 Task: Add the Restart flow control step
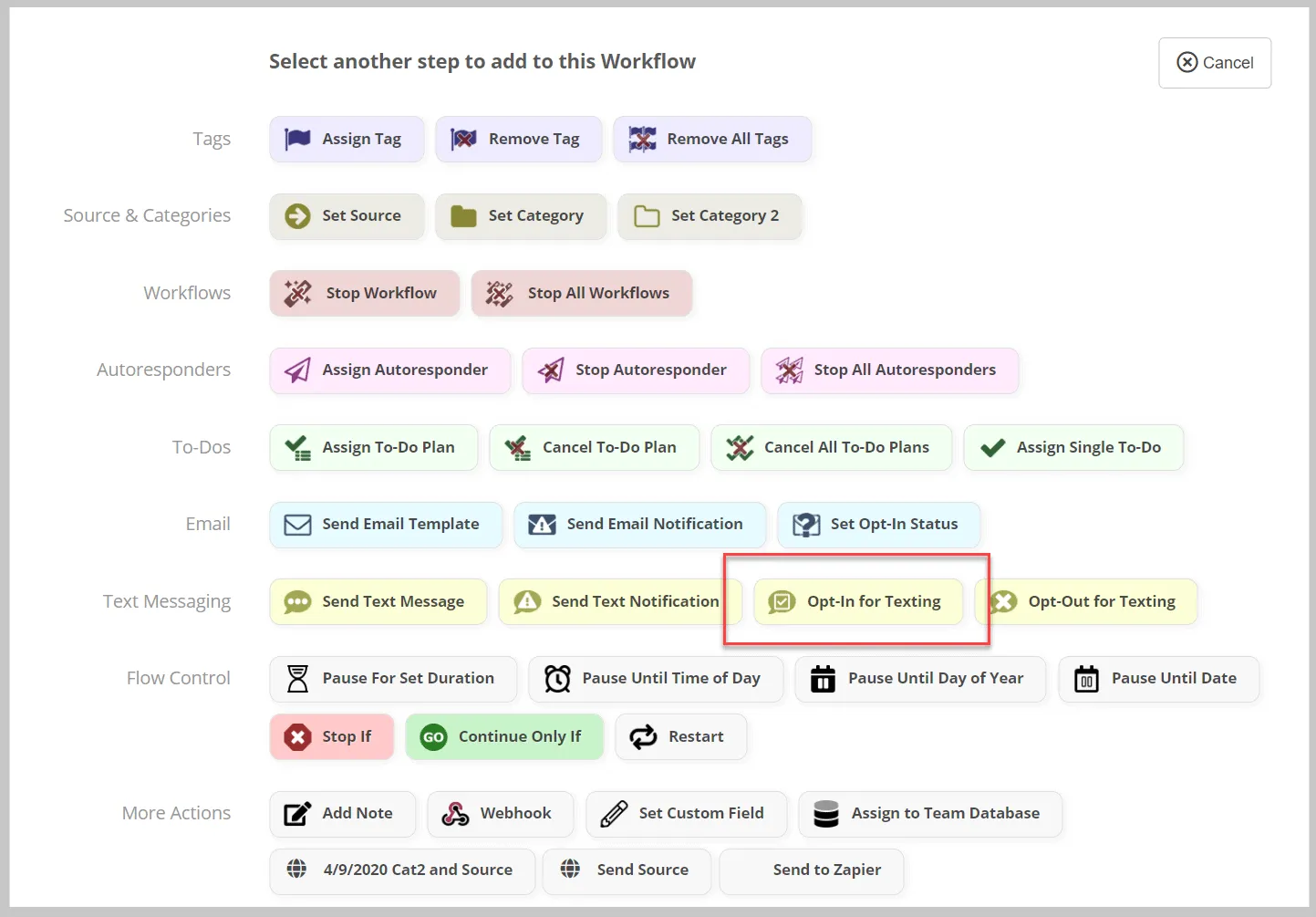[x=681, y=737]
